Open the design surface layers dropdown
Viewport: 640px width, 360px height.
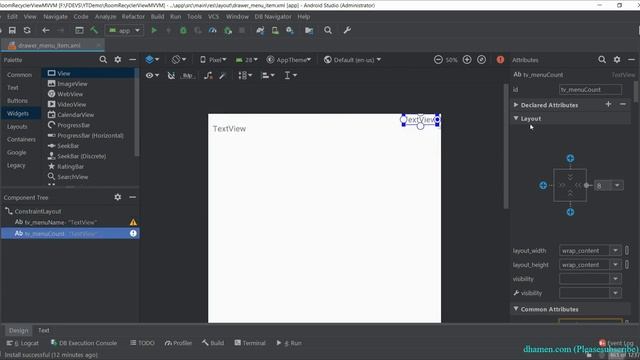[152, 60]
